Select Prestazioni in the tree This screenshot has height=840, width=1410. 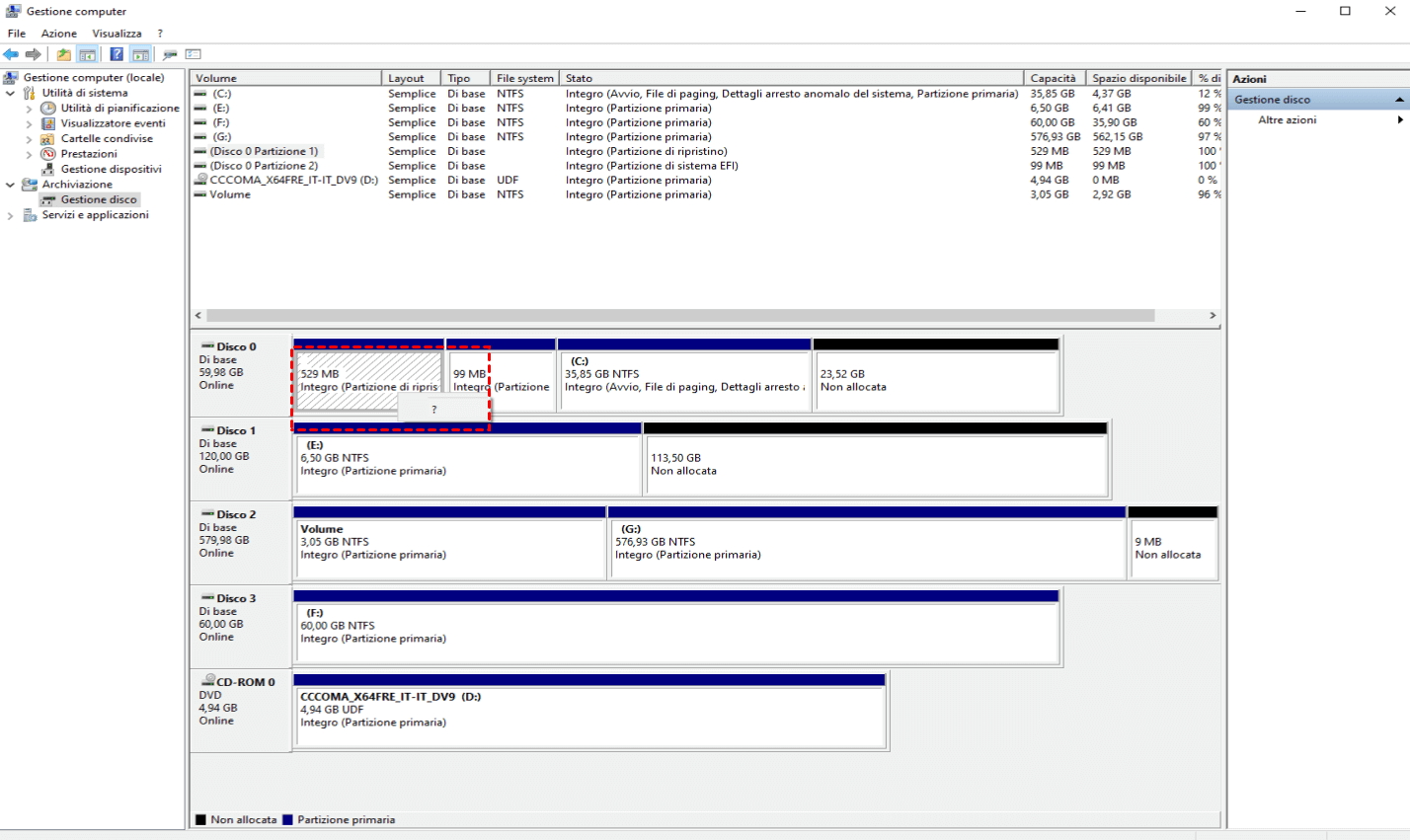click(x=89, y=154)
